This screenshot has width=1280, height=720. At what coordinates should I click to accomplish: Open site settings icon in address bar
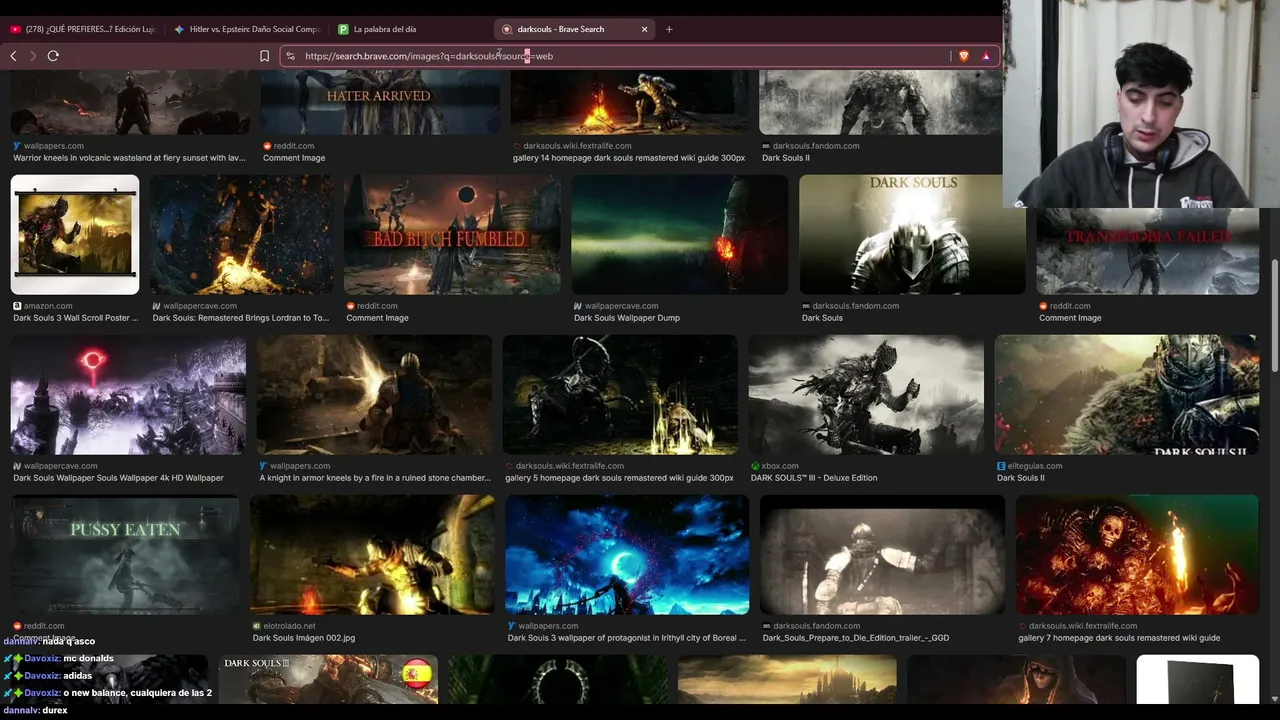291,56
